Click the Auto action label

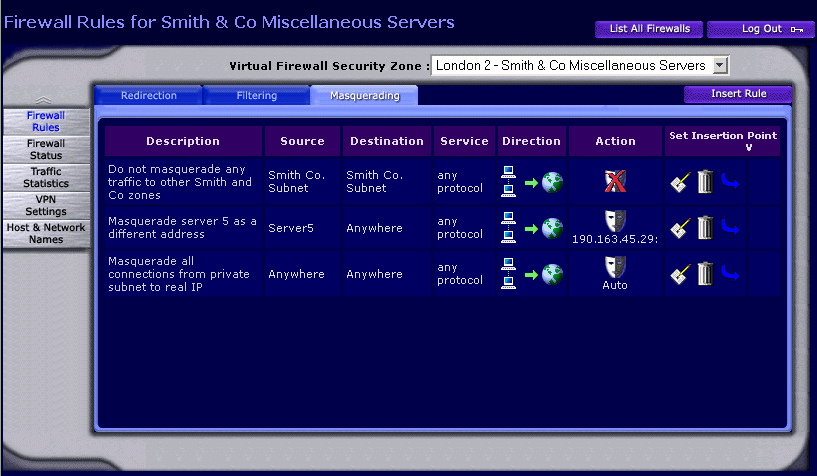click(615, 285)
